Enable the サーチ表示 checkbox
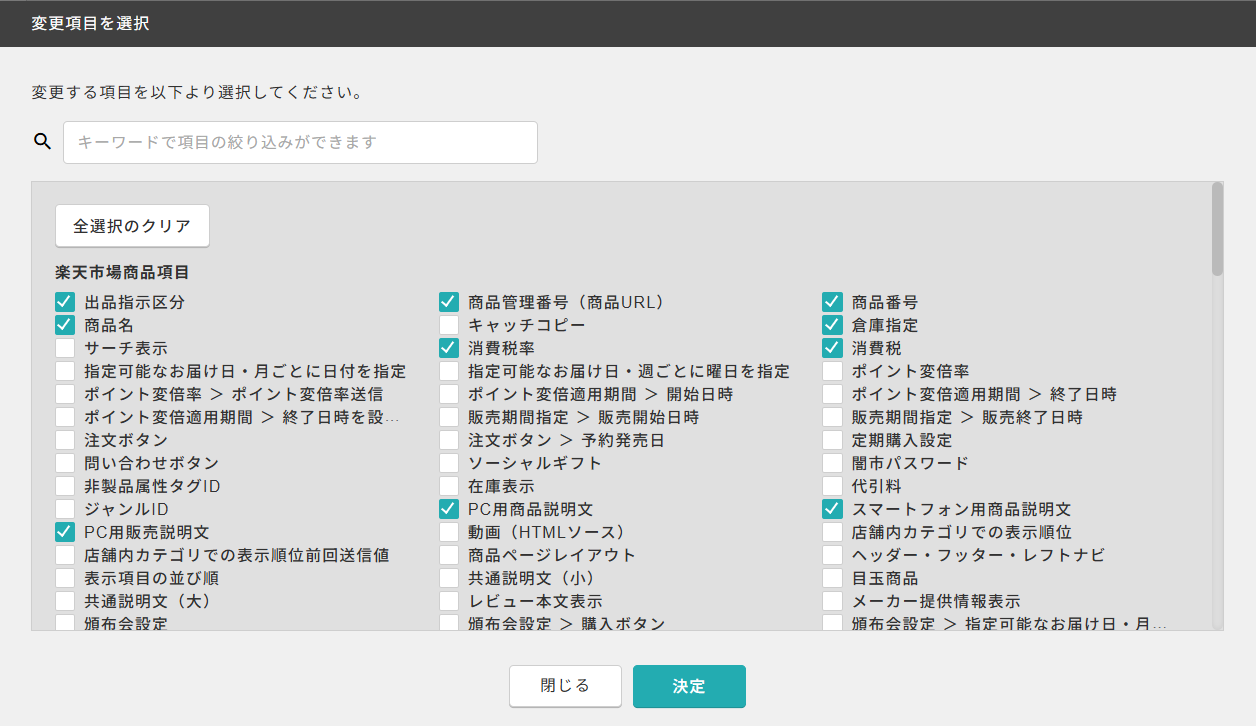This screenshot has height=726, width=1256. [65, 348]
